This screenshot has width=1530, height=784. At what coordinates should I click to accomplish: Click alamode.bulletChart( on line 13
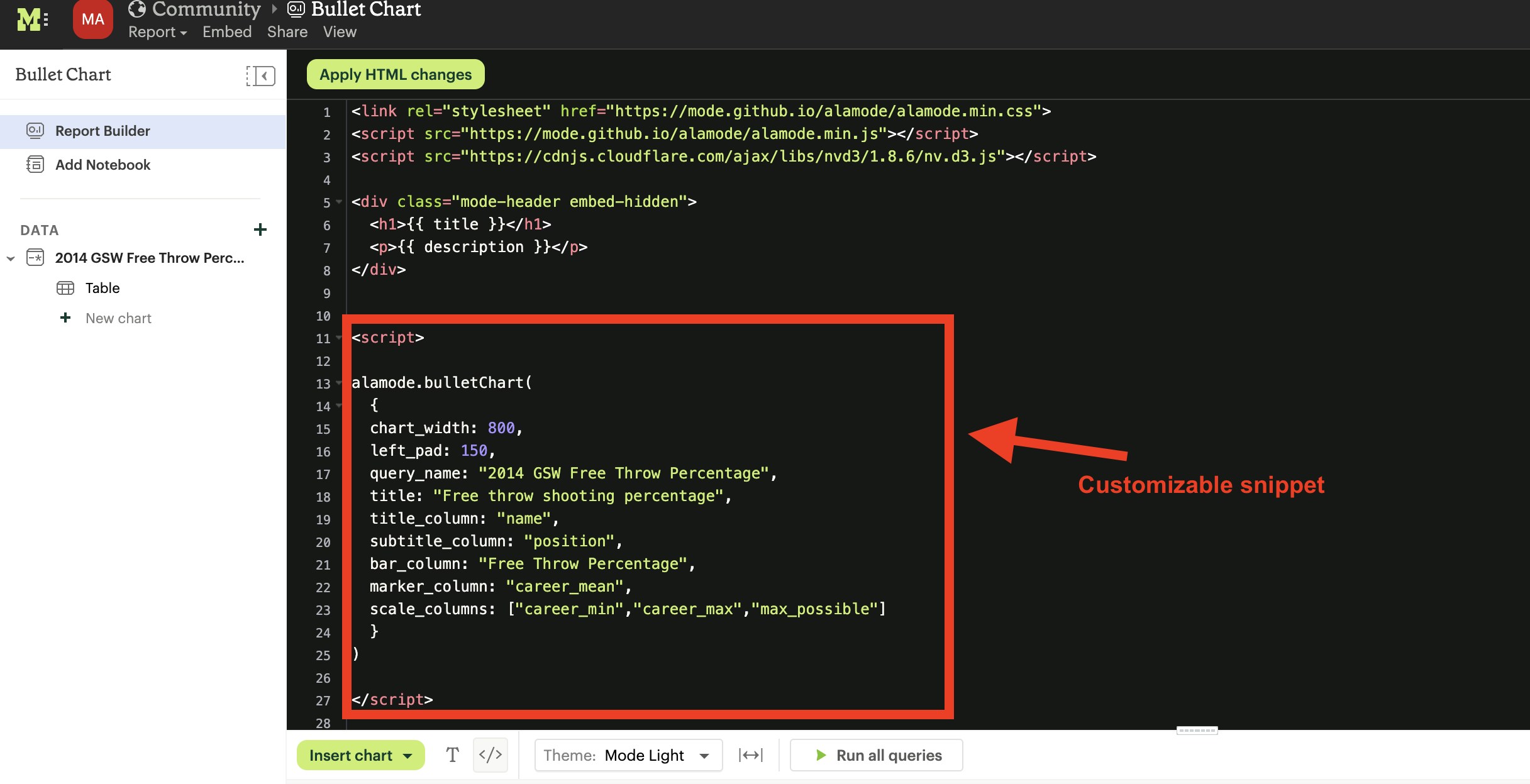coord(441,383)
